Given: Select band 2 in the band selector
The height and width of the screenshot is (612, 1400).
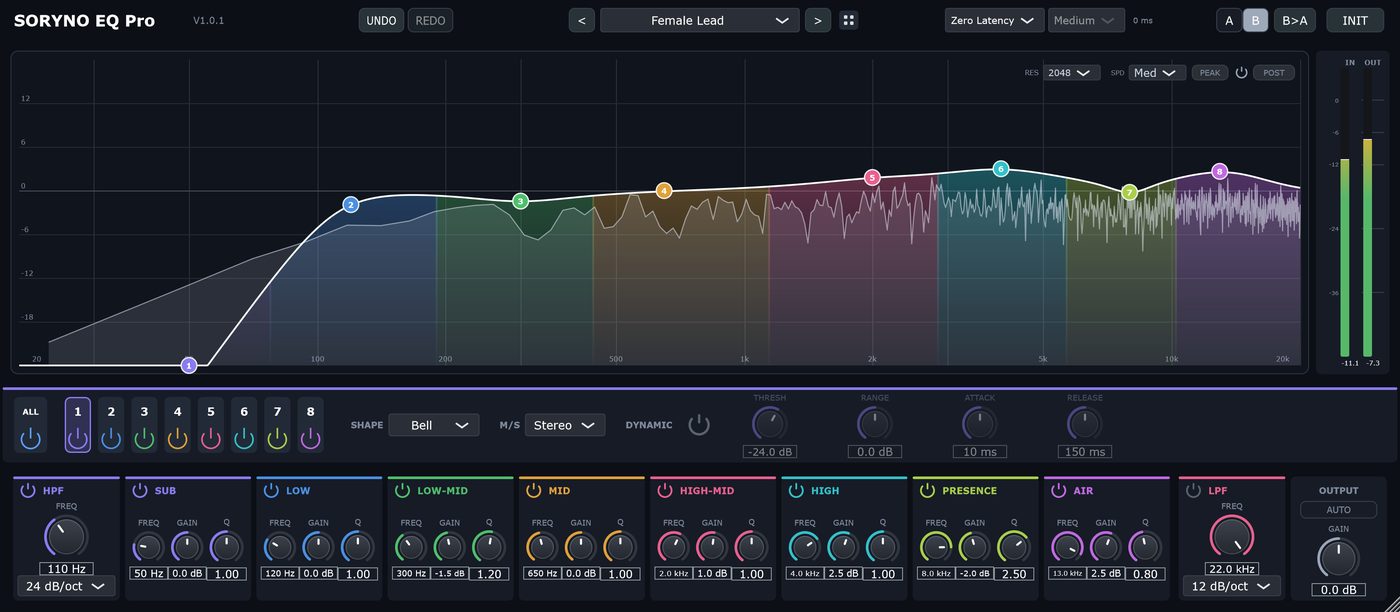Looking at the screenshot, I should [111, 425].
